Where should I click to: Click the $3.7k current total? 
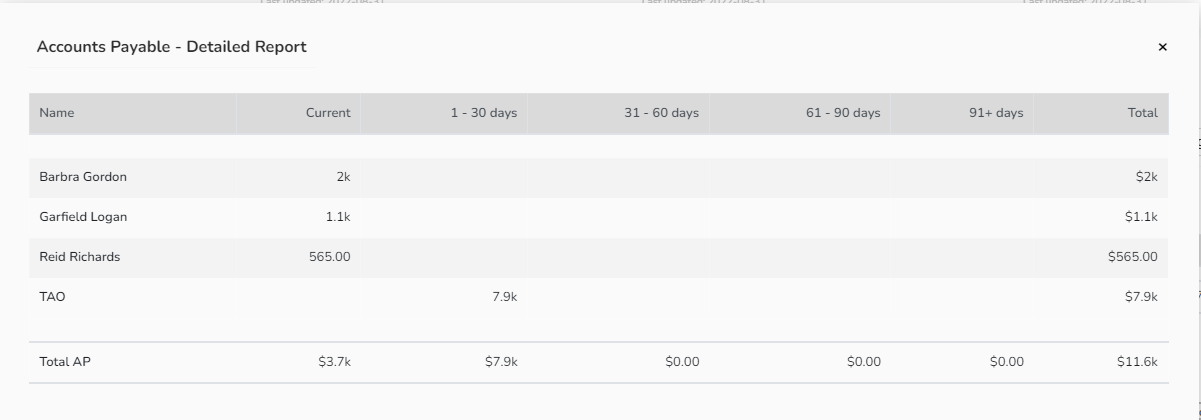[334, 362]
